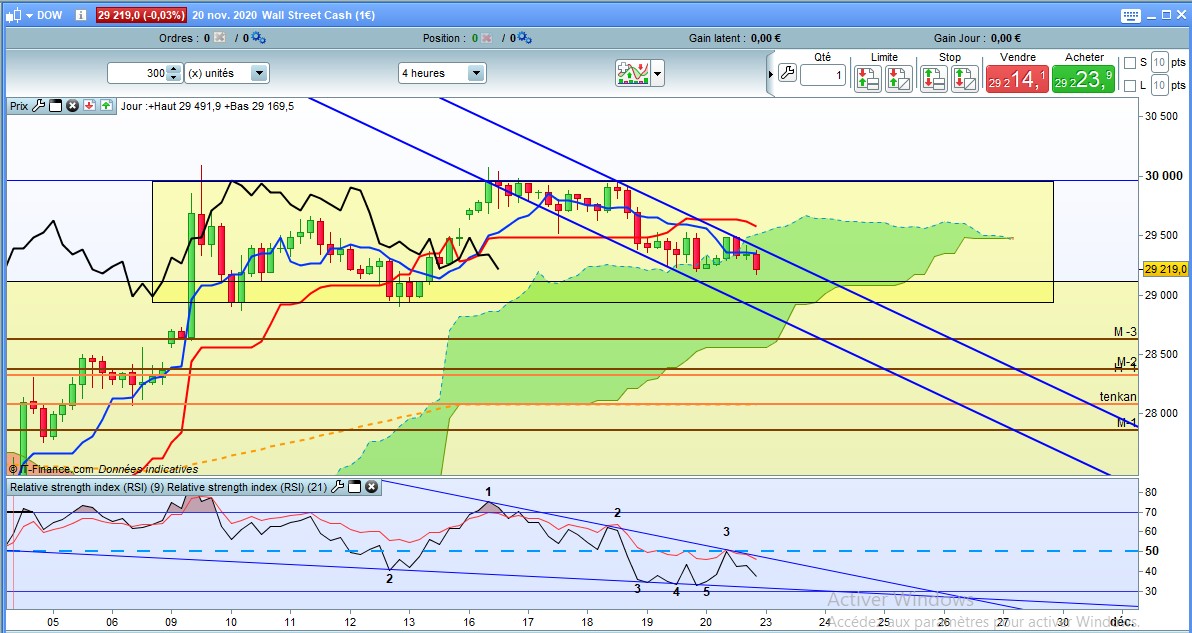Click the 300 units input field

click(138, 73)
